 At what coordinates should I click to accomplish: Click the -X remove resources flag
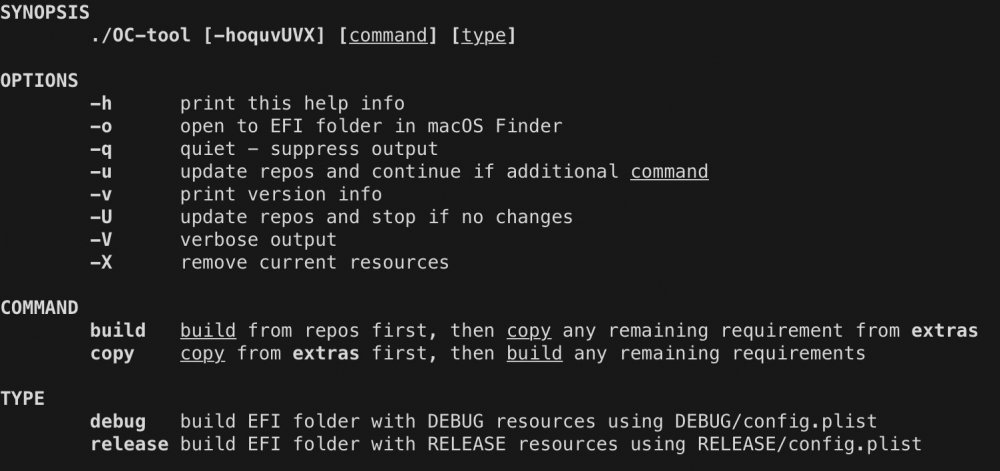click(x=101, y=263)
